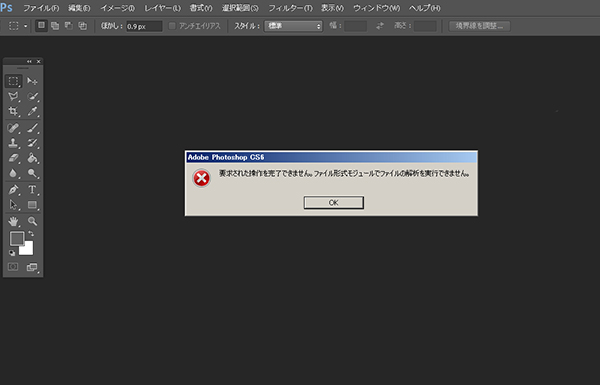Screen dimensions: 600x385
Task: Choose Add to Selection mode
Action: pyautogui.click(x=55, y=26)
